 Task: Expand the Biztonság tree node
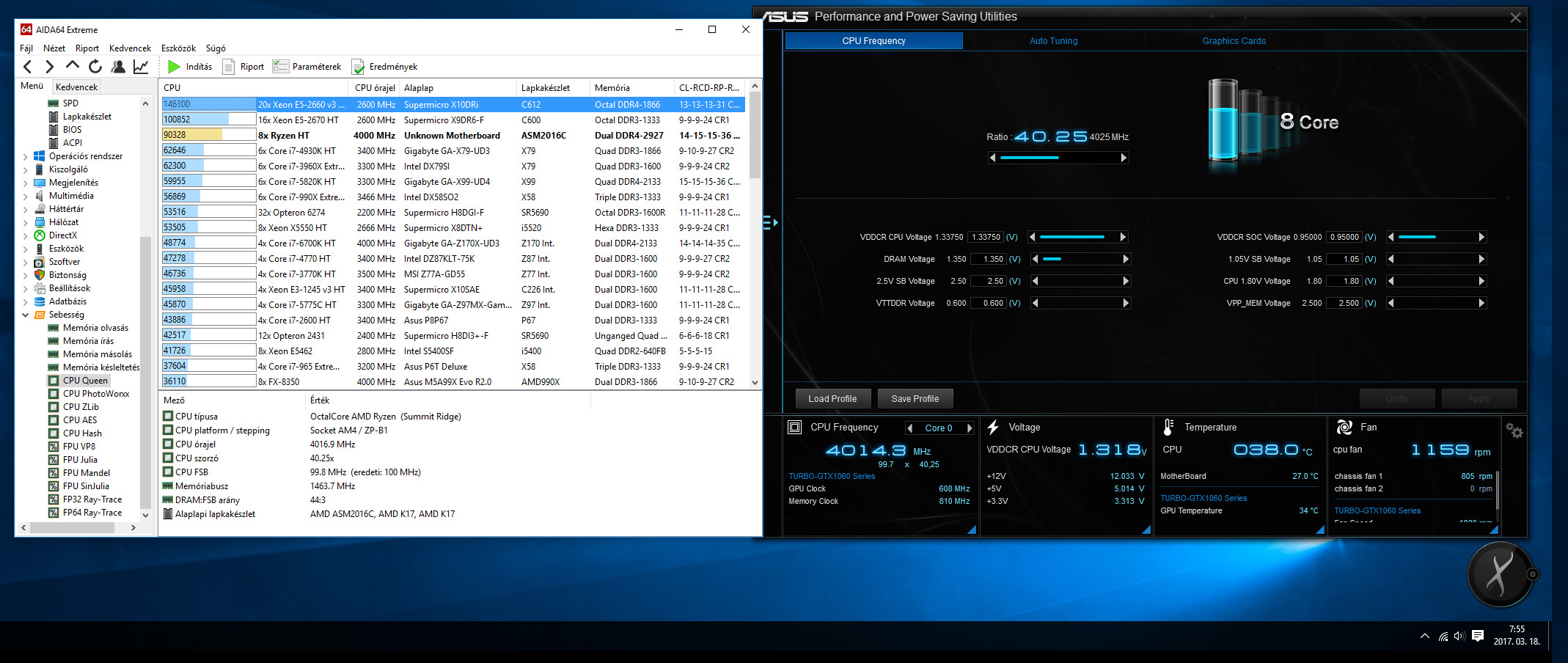click(26, 275)
